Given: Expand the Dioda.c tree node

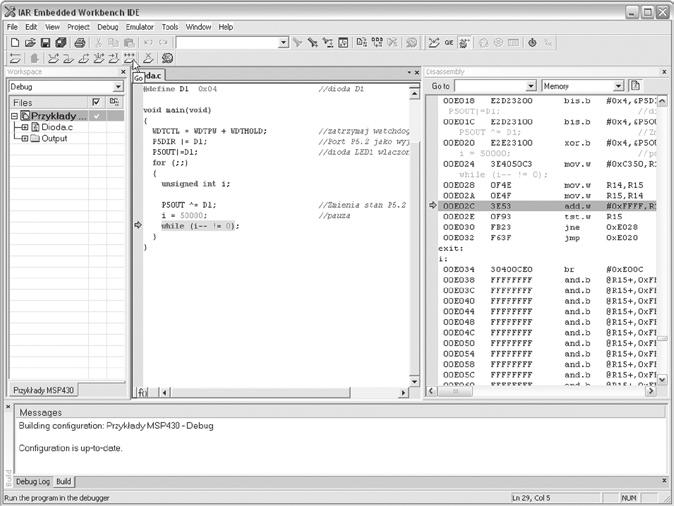Looking at the screenshot, I should [x=25, y=127].
